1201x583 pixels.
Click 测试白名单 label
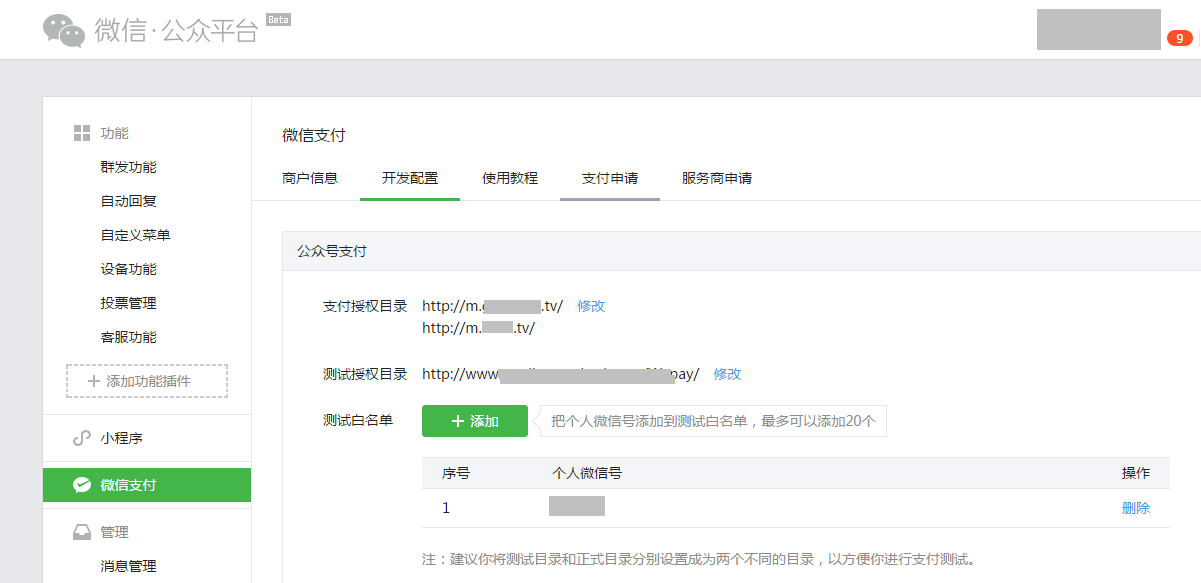(358, 420)
